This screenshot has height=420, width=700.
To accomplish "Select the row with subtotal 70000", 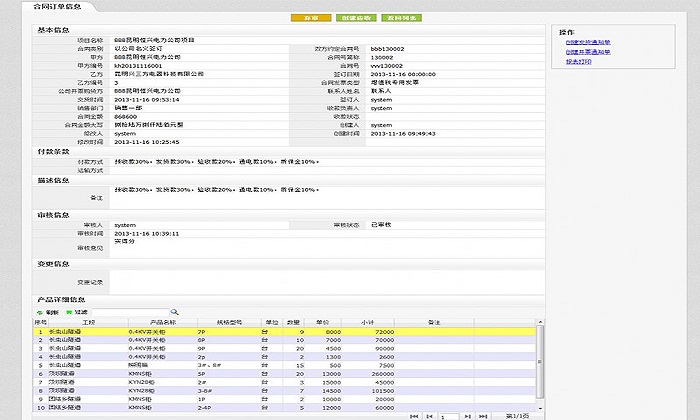I will tap(284, 340).
